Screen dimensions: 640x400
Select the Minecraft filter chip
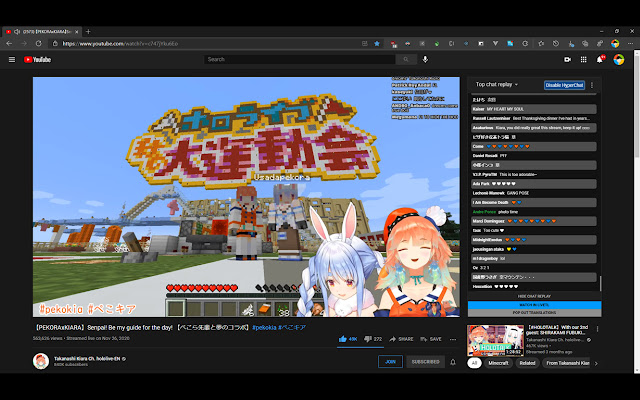[498, 363]
